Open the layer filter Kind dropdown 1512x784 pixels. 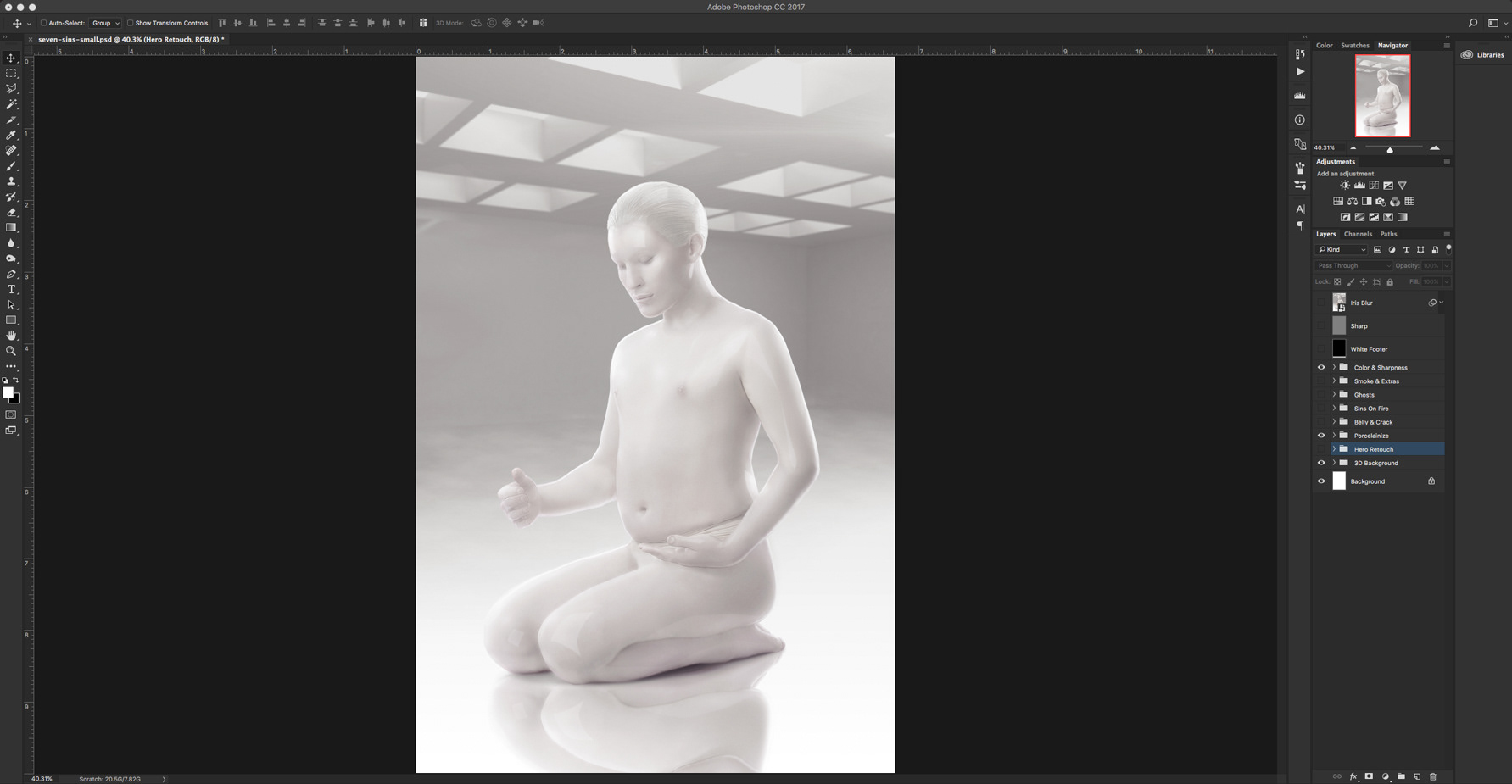tap(1342, 250)
